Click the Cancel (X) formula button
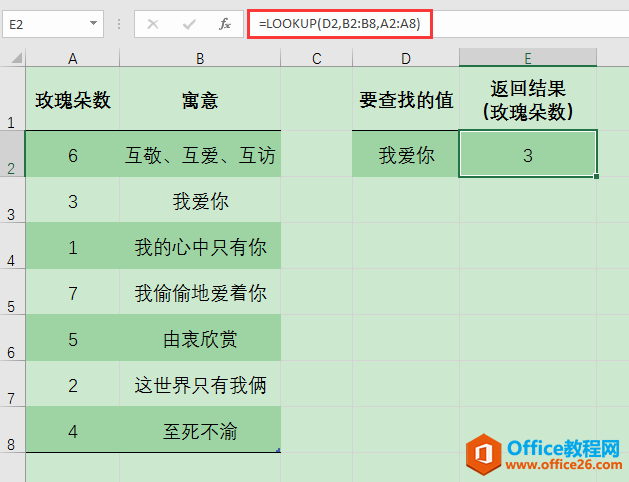Image resolution: width=629 pixels, height=482 pixels. tap(153, 24)
